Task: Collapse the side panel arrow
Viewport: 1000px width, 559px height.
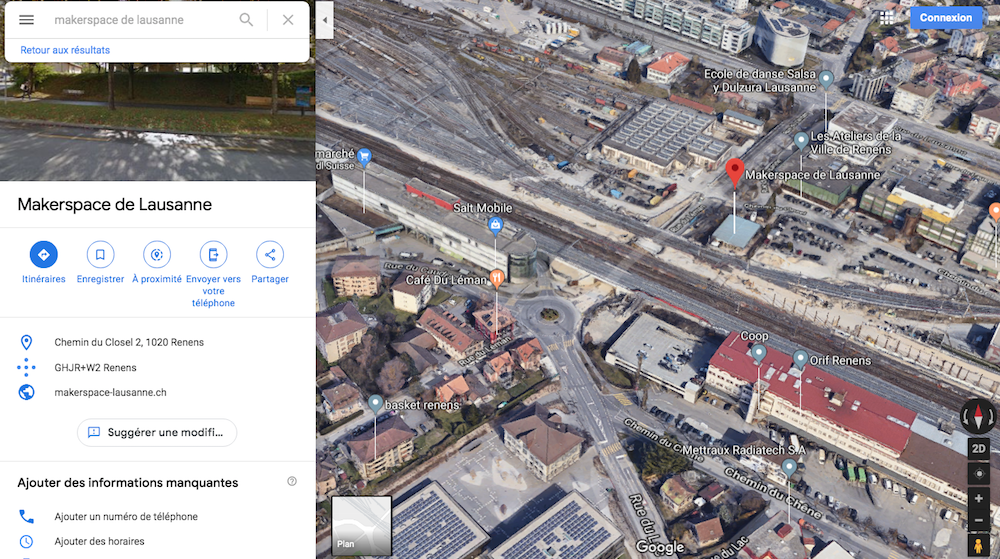Action: [x=325, y=20]
